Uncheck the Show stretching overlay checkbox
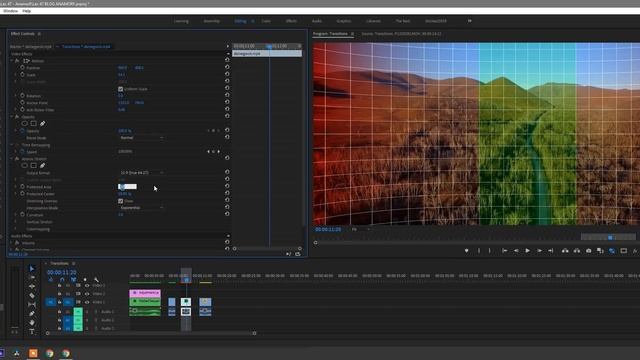 pos(120,201)
